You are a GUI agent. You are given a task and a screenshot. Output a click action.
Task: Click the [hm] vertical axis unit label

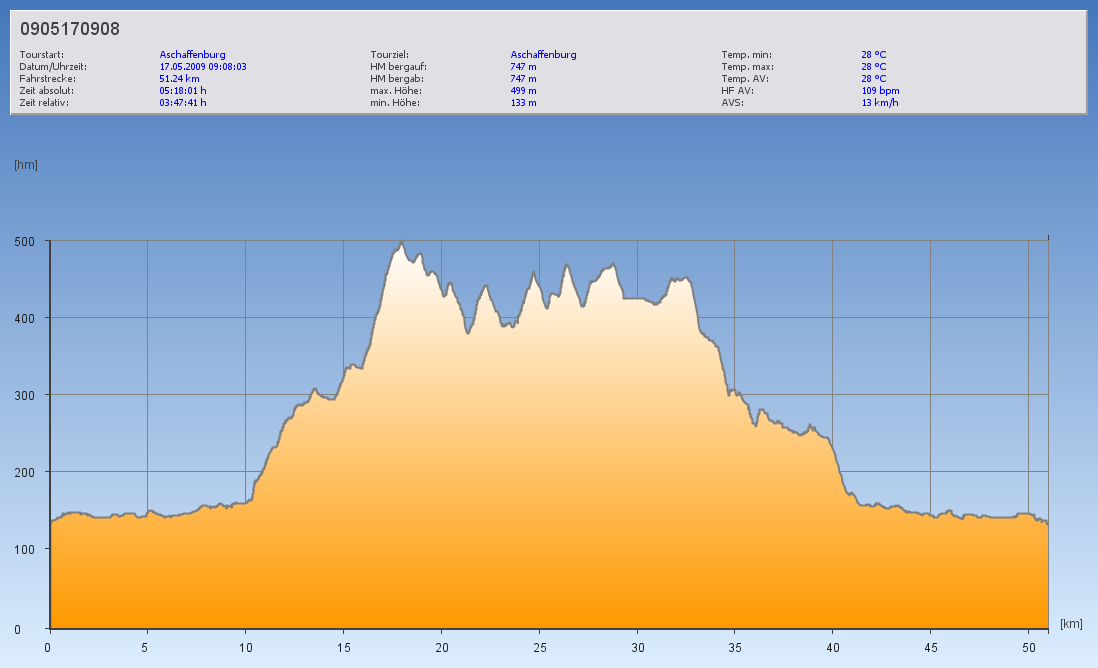(25, 165)
